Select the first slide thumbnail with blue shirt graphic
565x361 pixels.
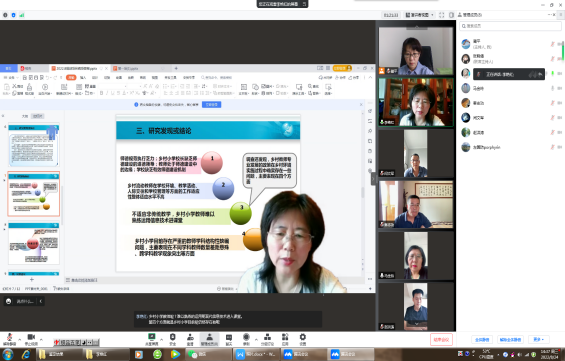[34, 146]
